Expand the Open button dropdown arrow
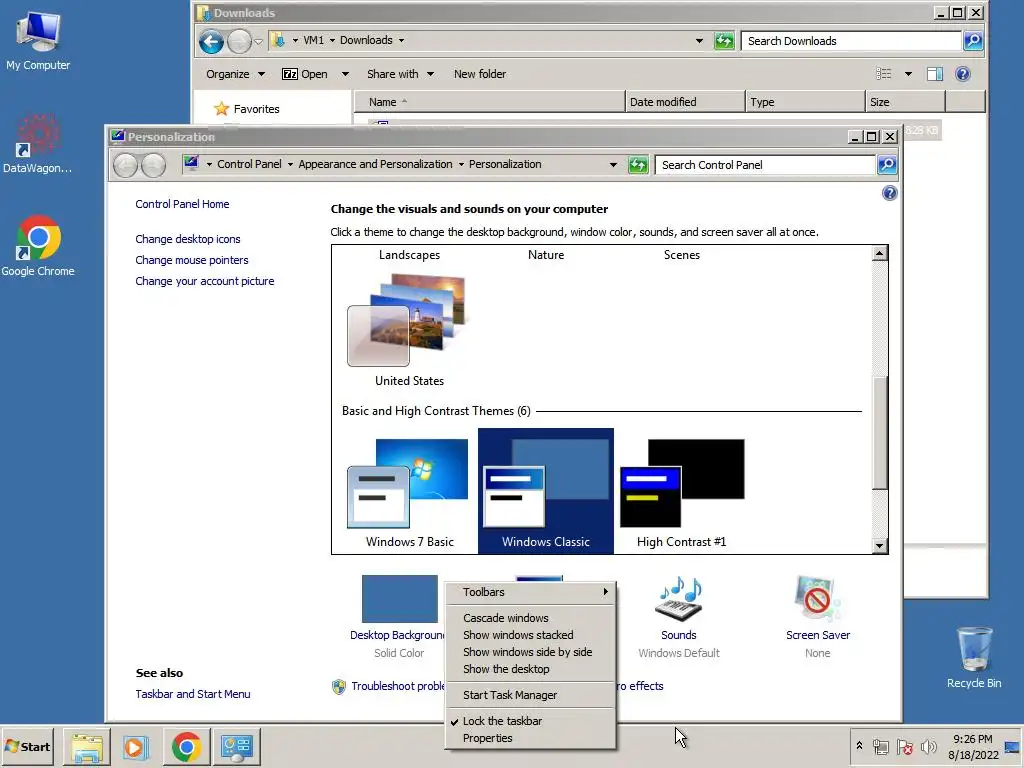Viewport: 1024px width, 768px height. pyautogui.click(x=345, y=74)
